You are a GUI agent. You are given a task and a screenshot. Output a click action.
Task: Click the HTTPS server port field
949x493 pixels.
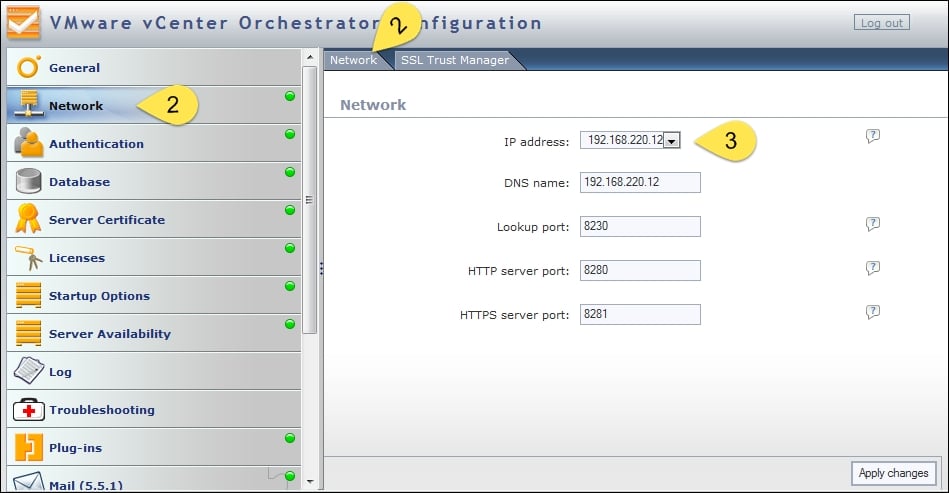pyautogui.click(x=640, y=315)
